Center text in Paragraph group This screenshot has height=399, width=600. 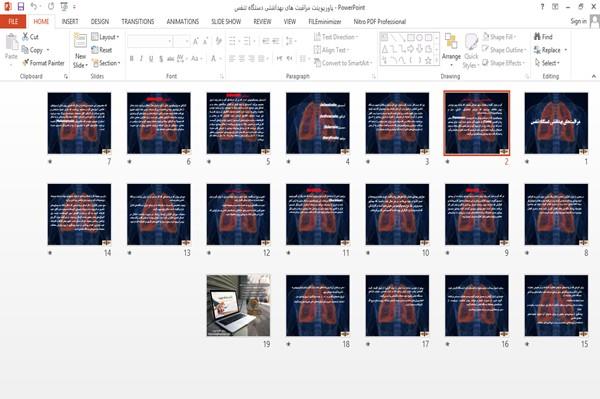(242, 59)
